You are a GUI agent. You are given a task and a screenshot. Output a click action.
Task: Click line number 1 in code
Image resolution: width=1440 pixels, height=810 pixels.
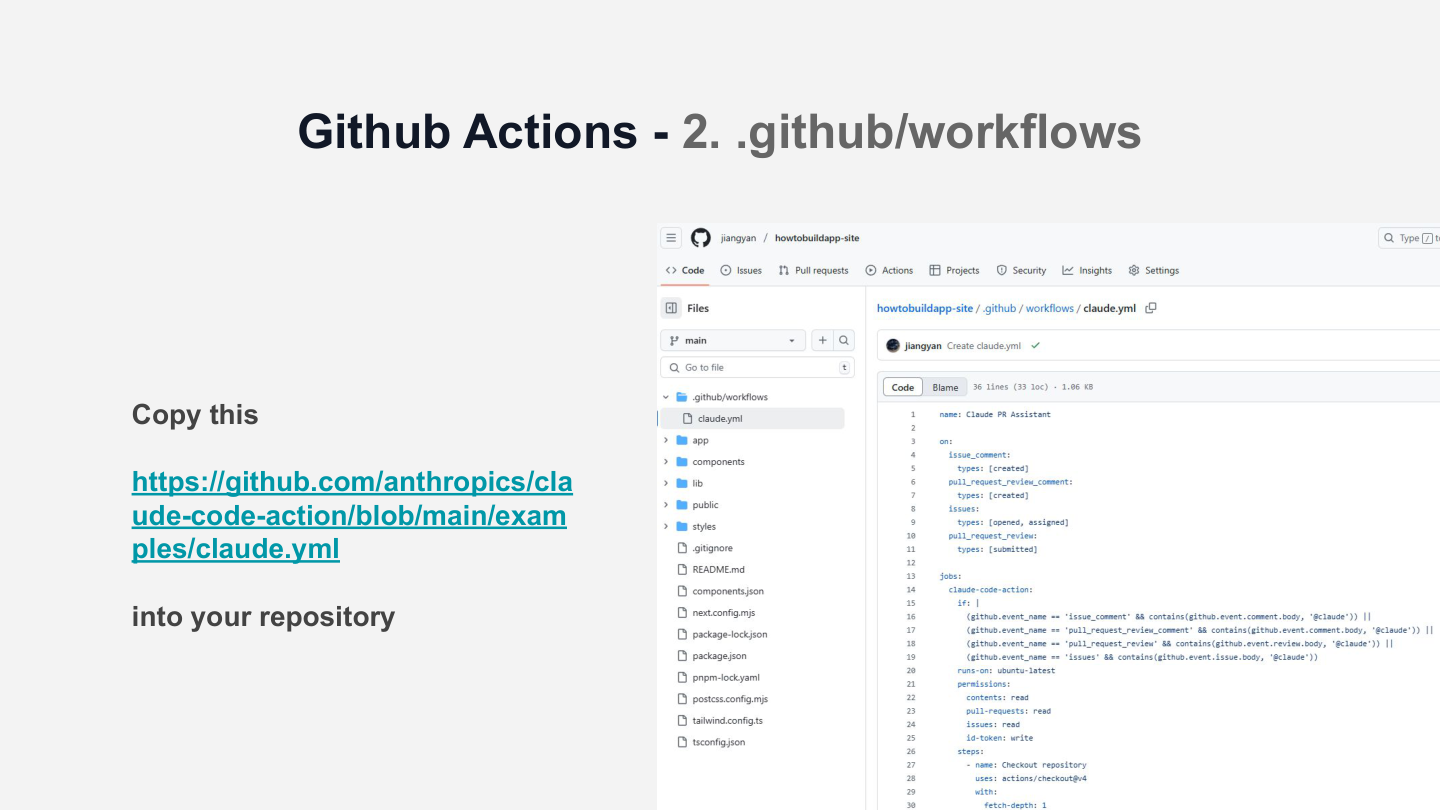912,414
